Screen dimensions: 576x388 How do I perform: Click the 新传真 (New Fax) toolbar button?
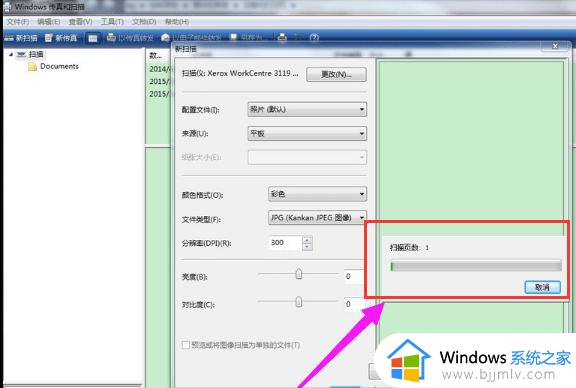pos(61,38)
